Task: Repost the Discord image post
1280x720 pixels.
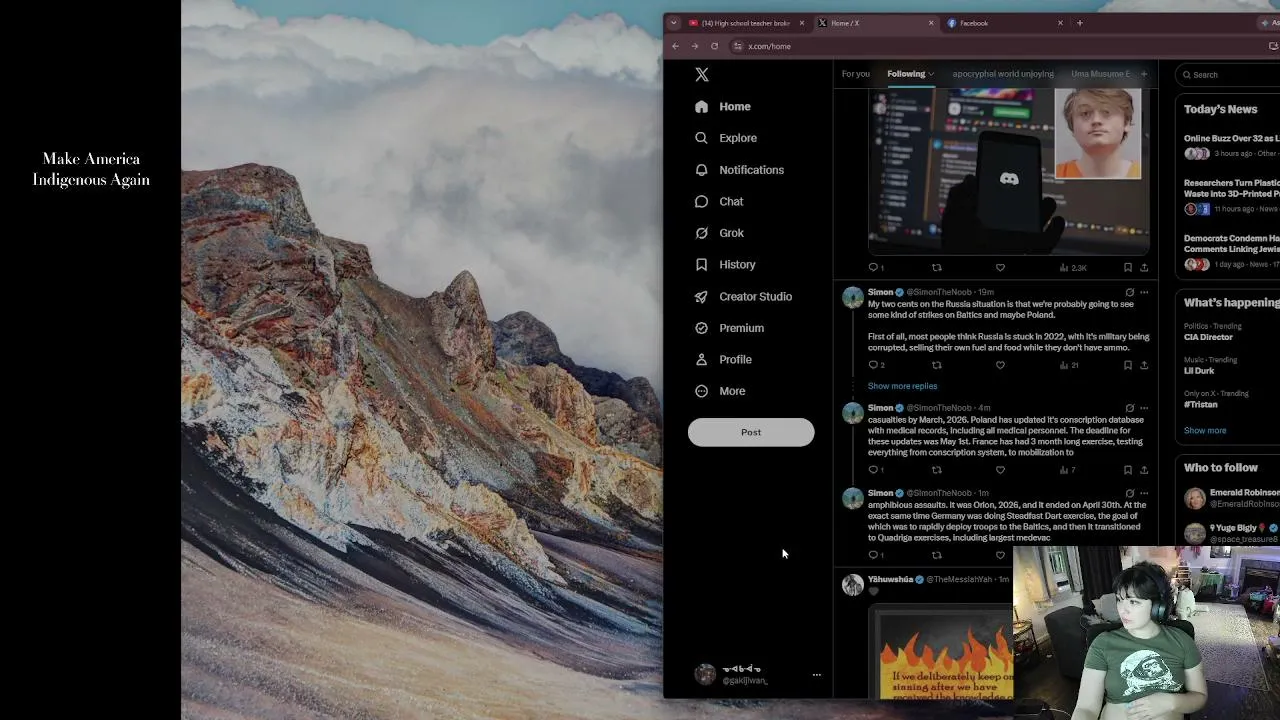Action: click(x=937, y=268)
